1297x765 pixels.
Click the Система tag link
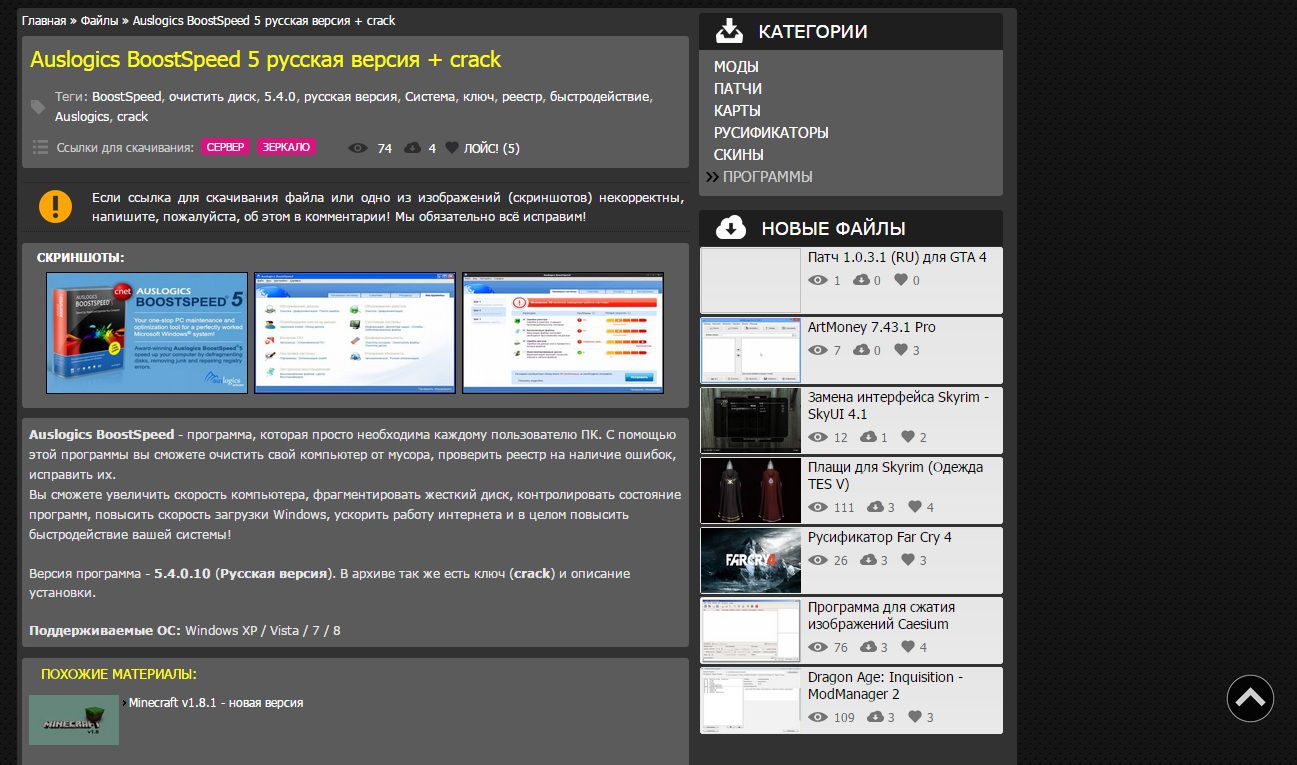[x=431, y=97]
